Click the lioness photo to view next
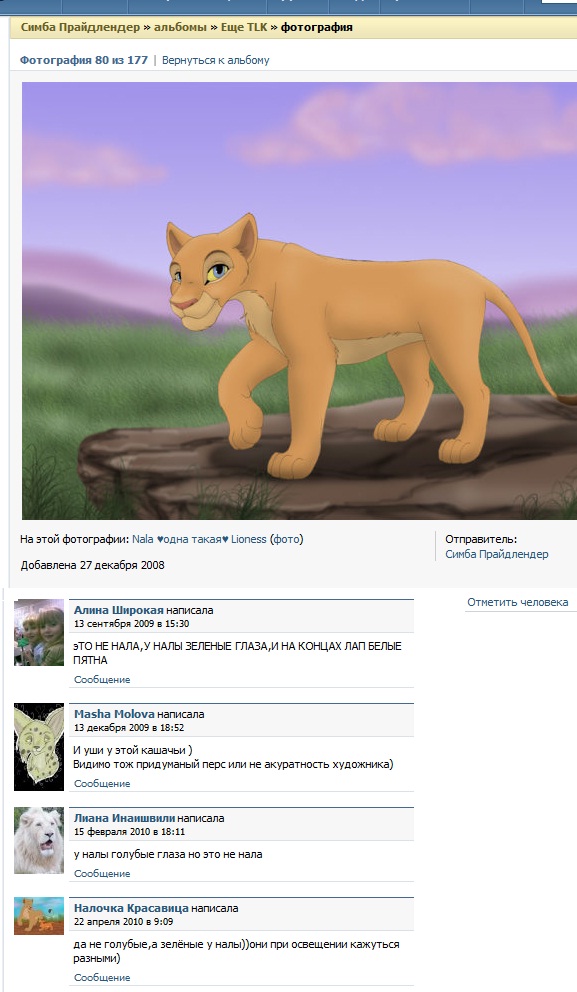 coord(299,301)
